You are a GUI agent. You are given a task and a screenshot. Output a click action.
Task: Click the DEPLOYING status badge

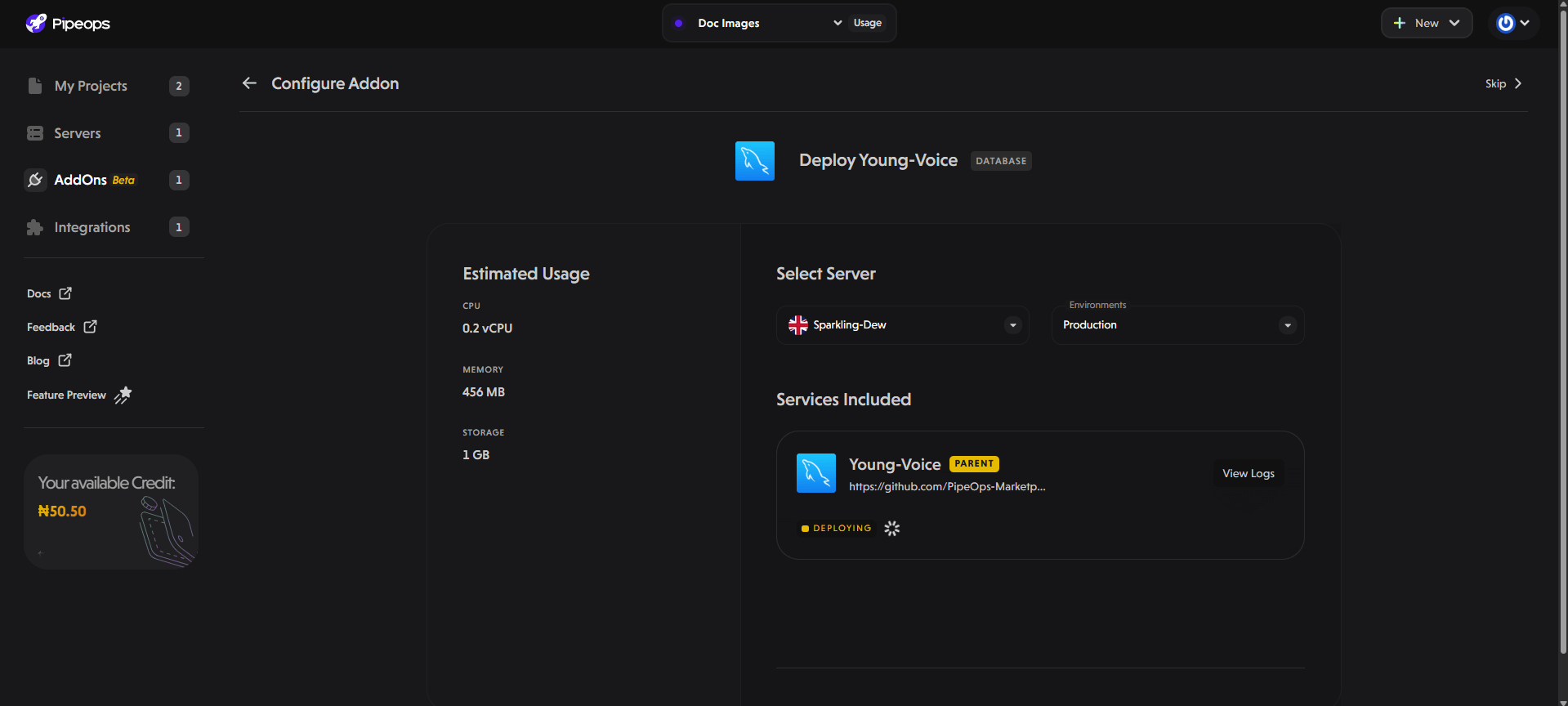pos(837,529)
